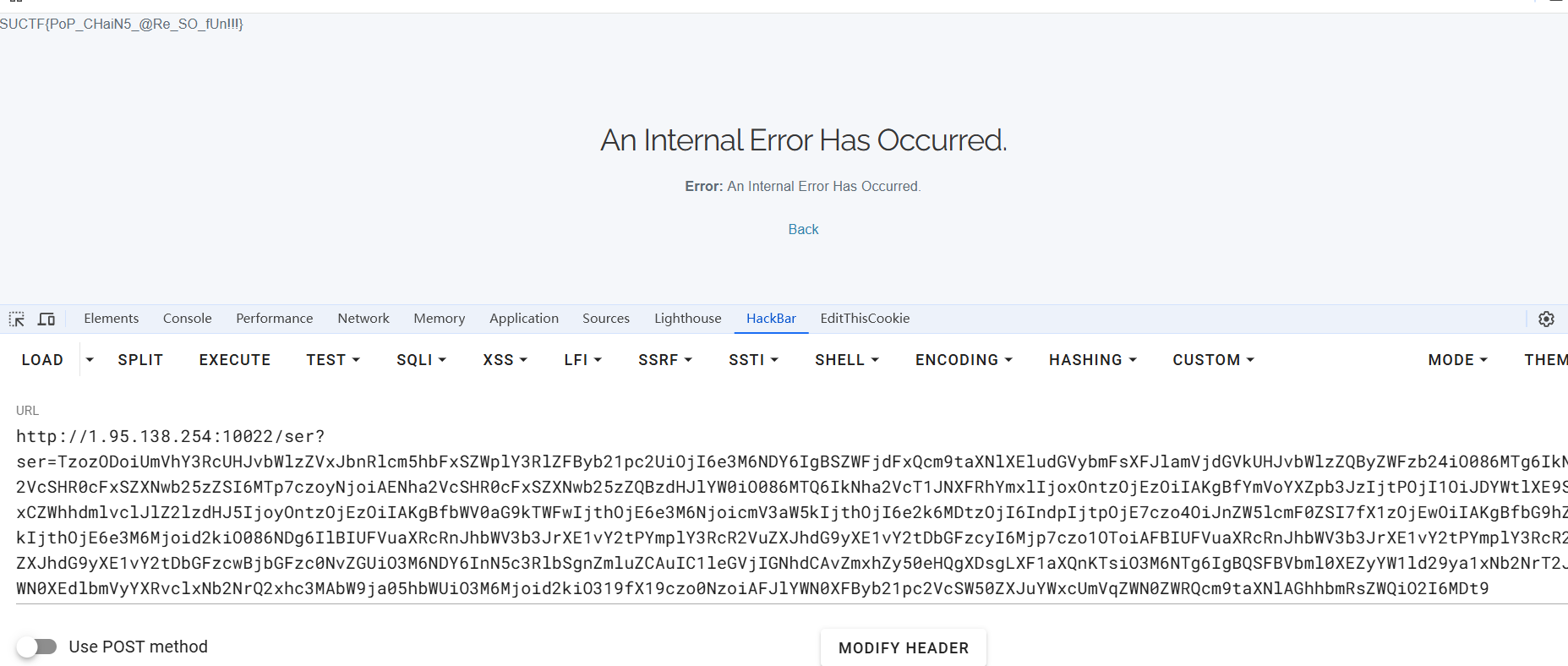Open the SSTI dropdown menu
This screenshot has width=1568, height=666.
coord(753,360)
